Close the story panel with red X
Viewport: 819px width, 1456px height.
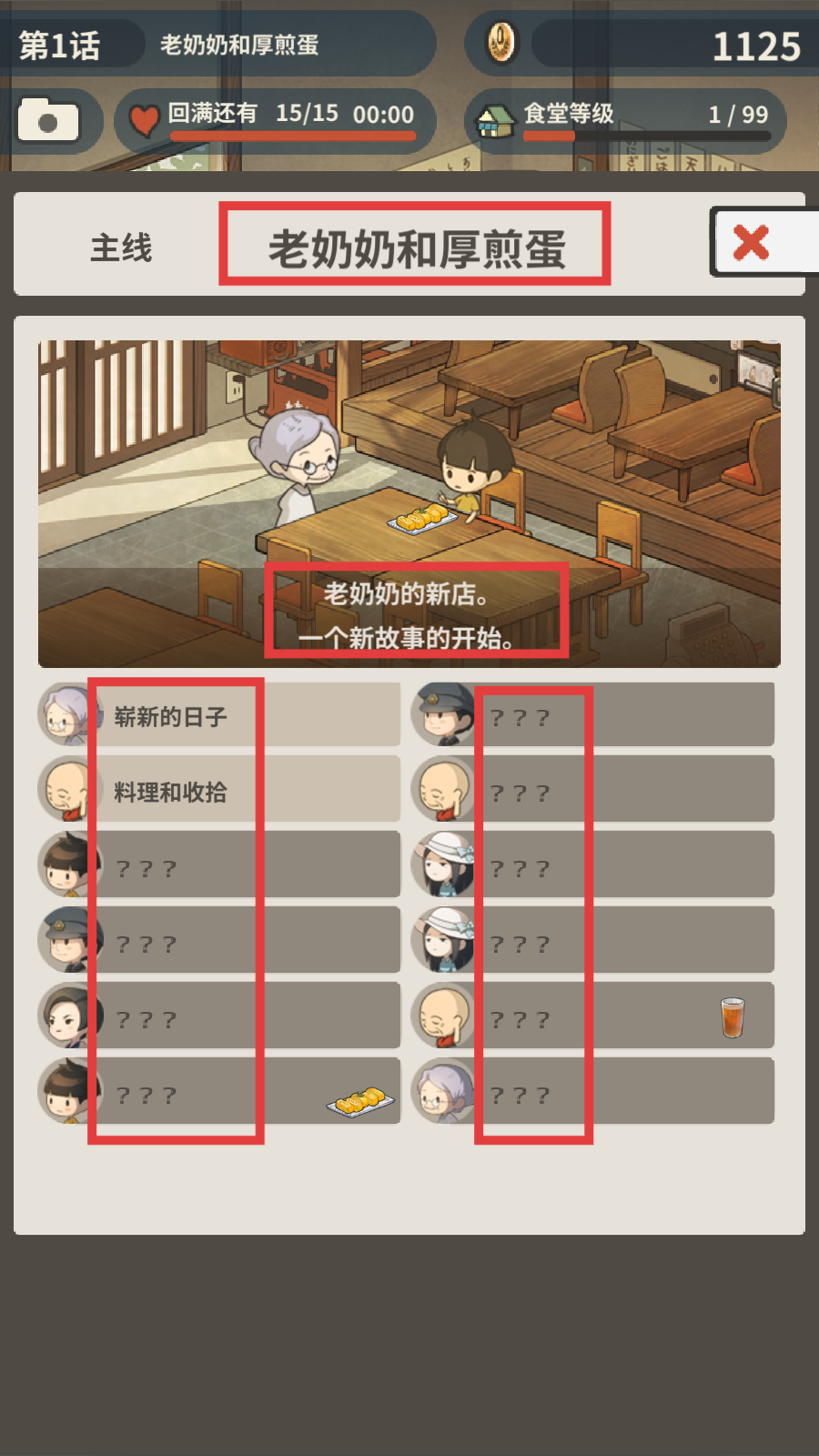pyautogui.click(x=752, y=242)
